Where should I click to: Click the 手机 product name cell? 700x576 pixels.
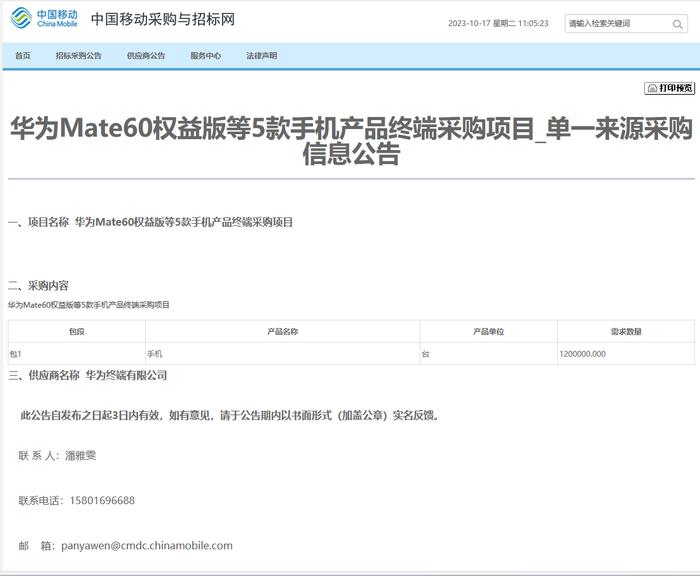[x=283, y=354]
